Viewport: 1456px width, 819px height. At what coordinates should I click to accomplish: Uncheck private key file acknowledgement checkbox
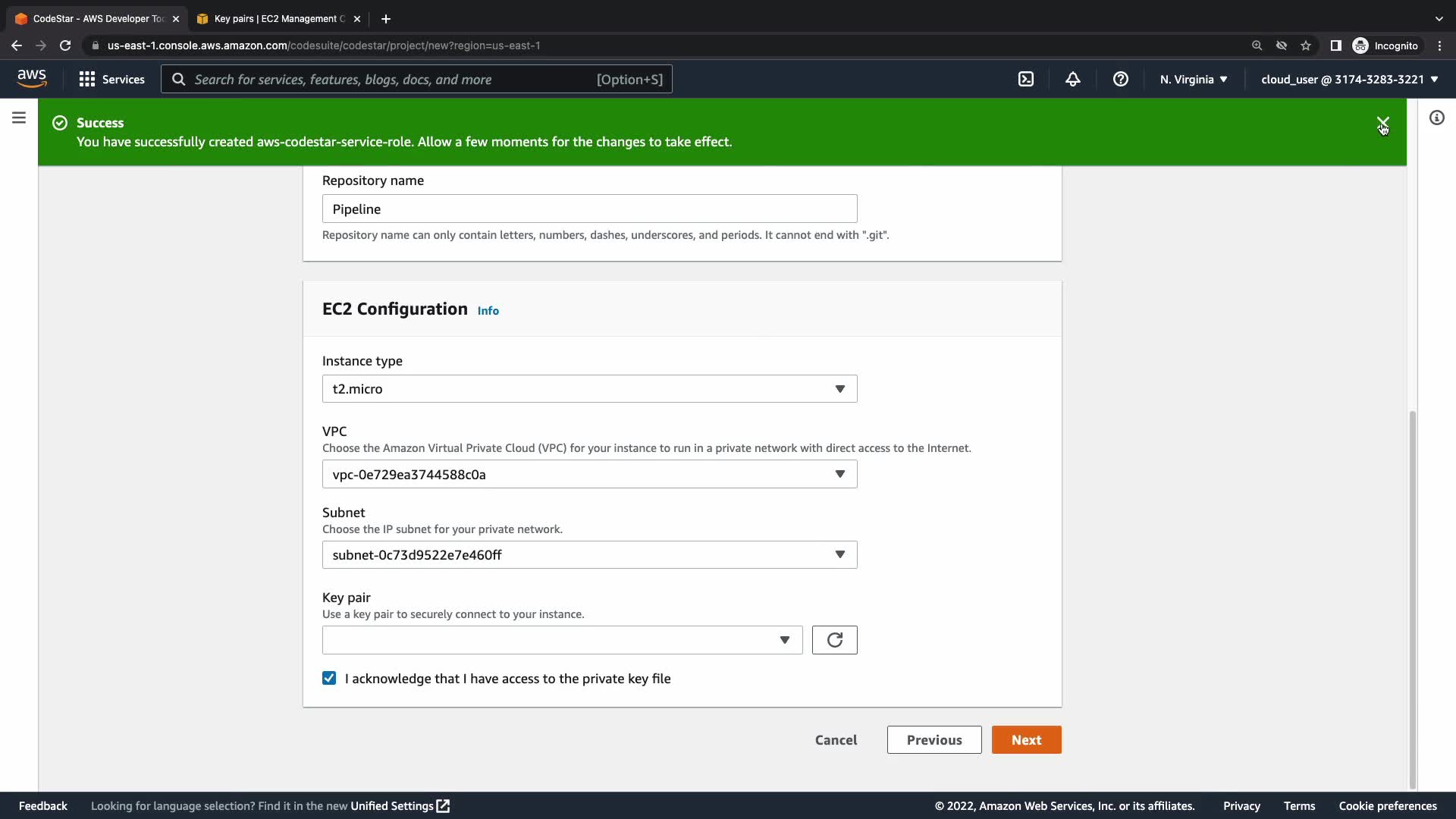329,678
